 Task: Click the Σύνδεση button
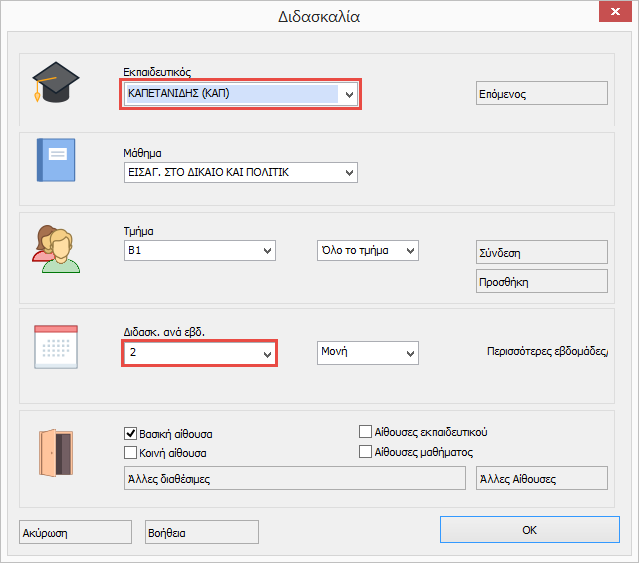(540, 253)
